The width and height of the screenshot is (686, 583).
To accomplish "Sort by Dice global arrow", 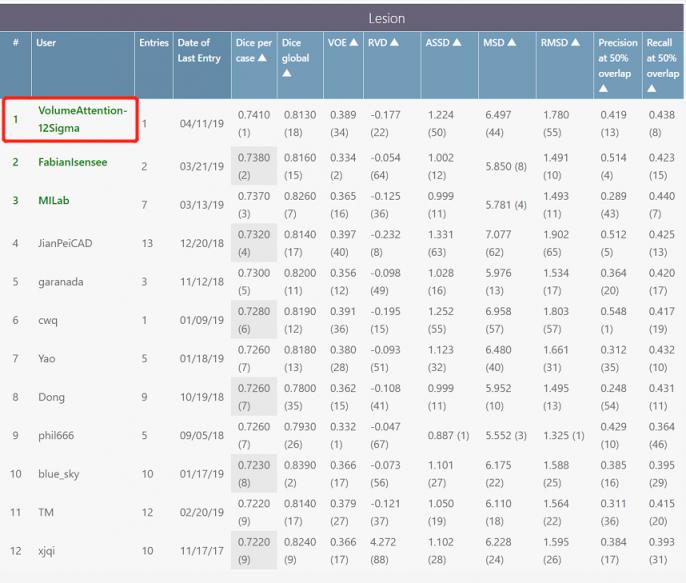I will pyautogui.click(x=287, y=73).
